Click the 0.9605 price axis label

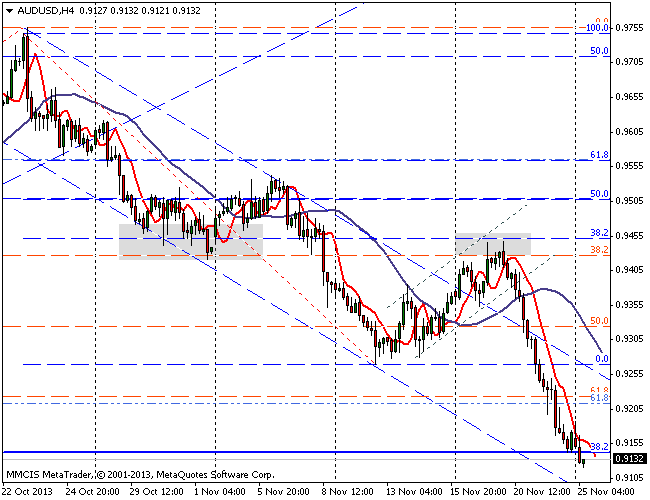point(630,132)
